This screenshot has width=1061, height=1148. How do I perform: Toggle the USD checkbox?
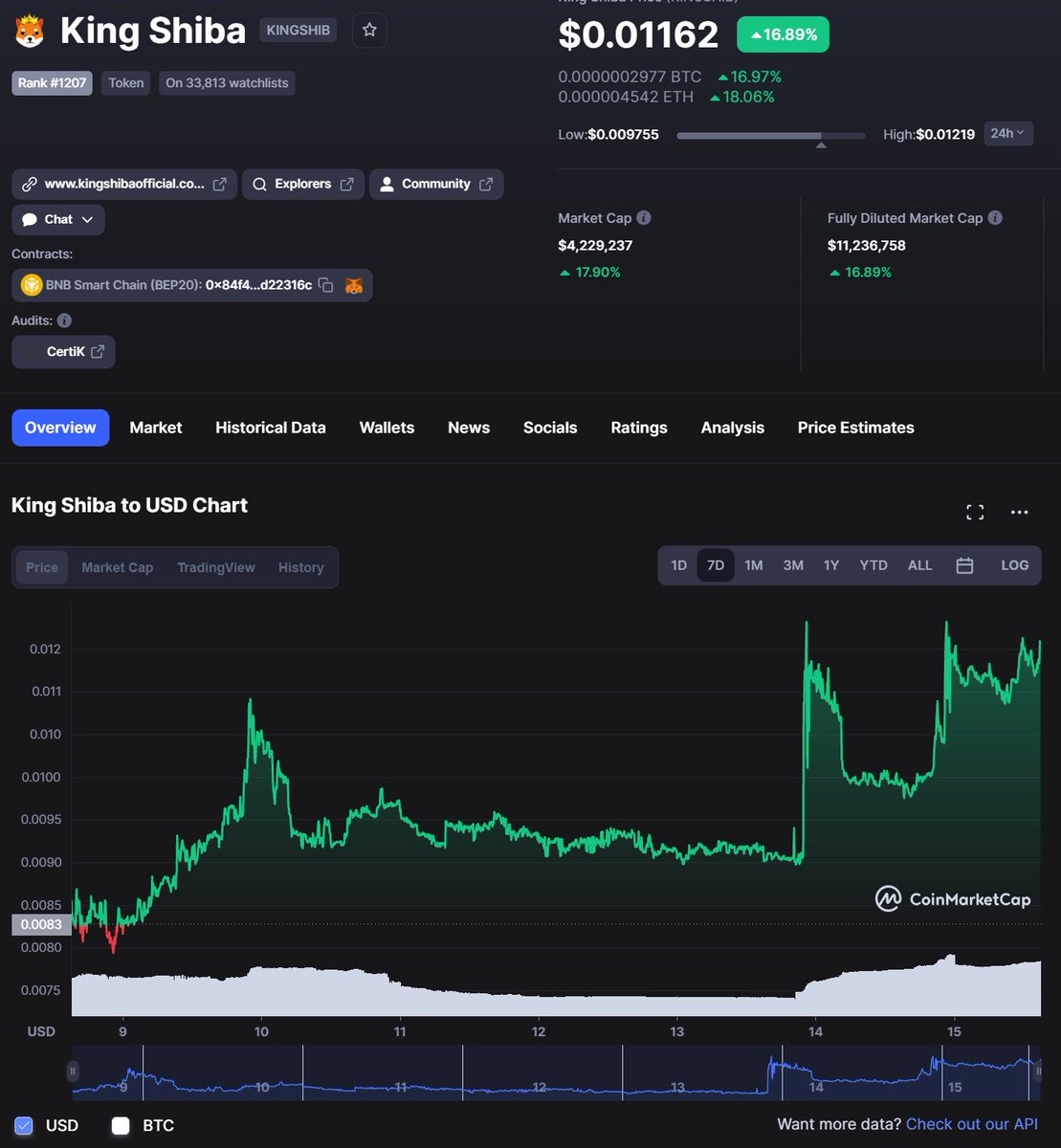coord(24,1126)
